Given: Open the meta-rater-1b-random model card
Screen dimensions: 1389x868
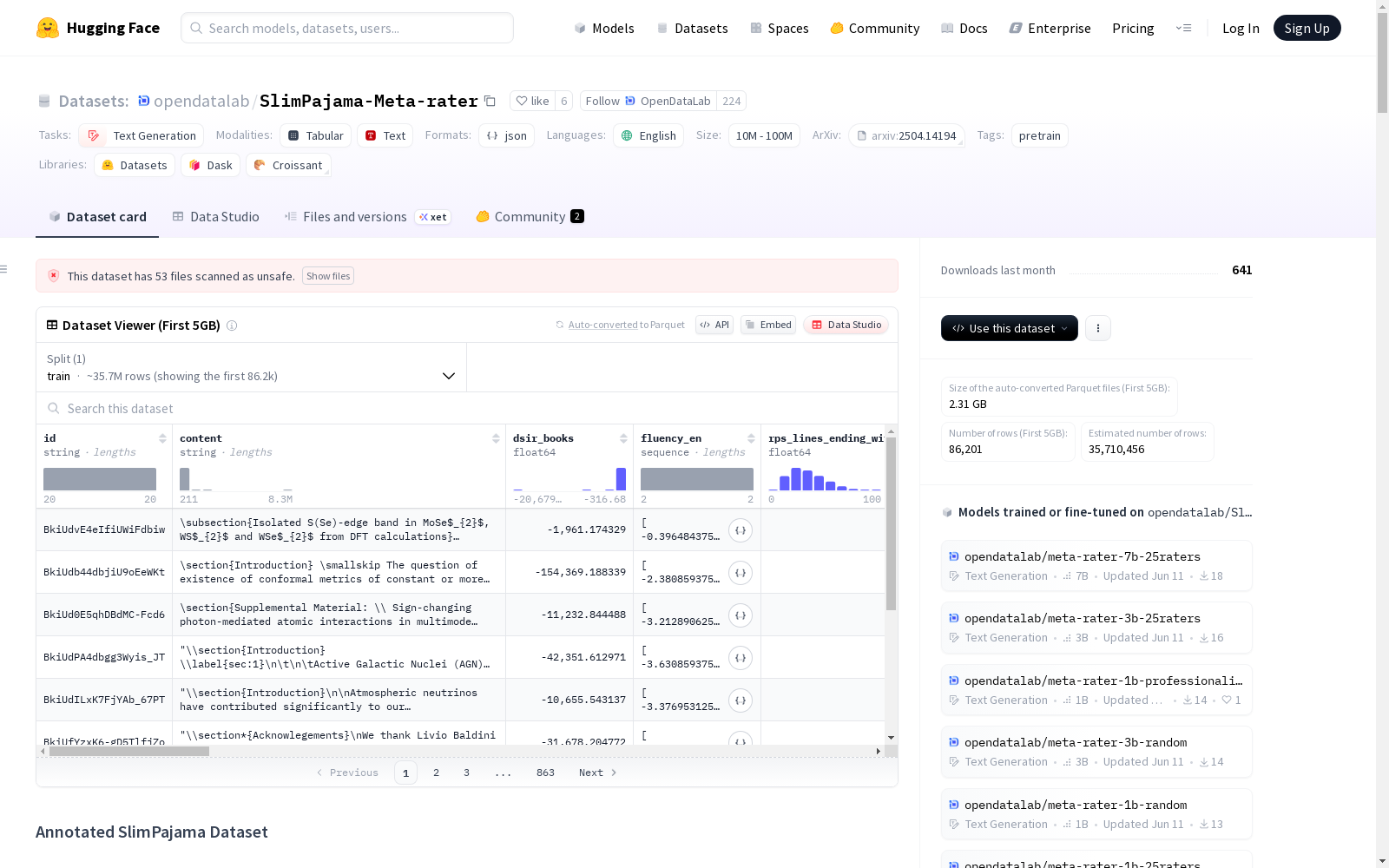Looking at the screenshot, I should pos(1096,814).
